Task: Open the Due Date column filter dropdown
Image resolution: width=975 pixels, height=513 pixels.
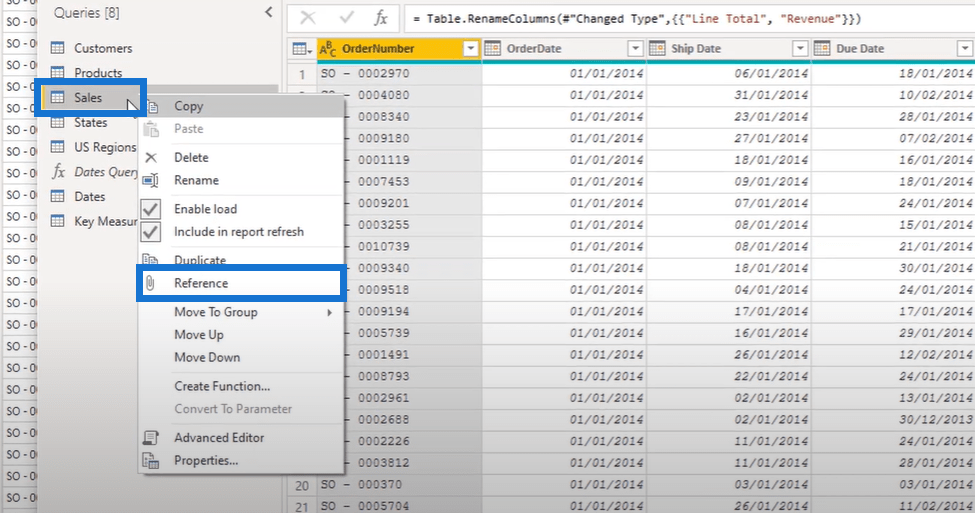Action: 964,49
